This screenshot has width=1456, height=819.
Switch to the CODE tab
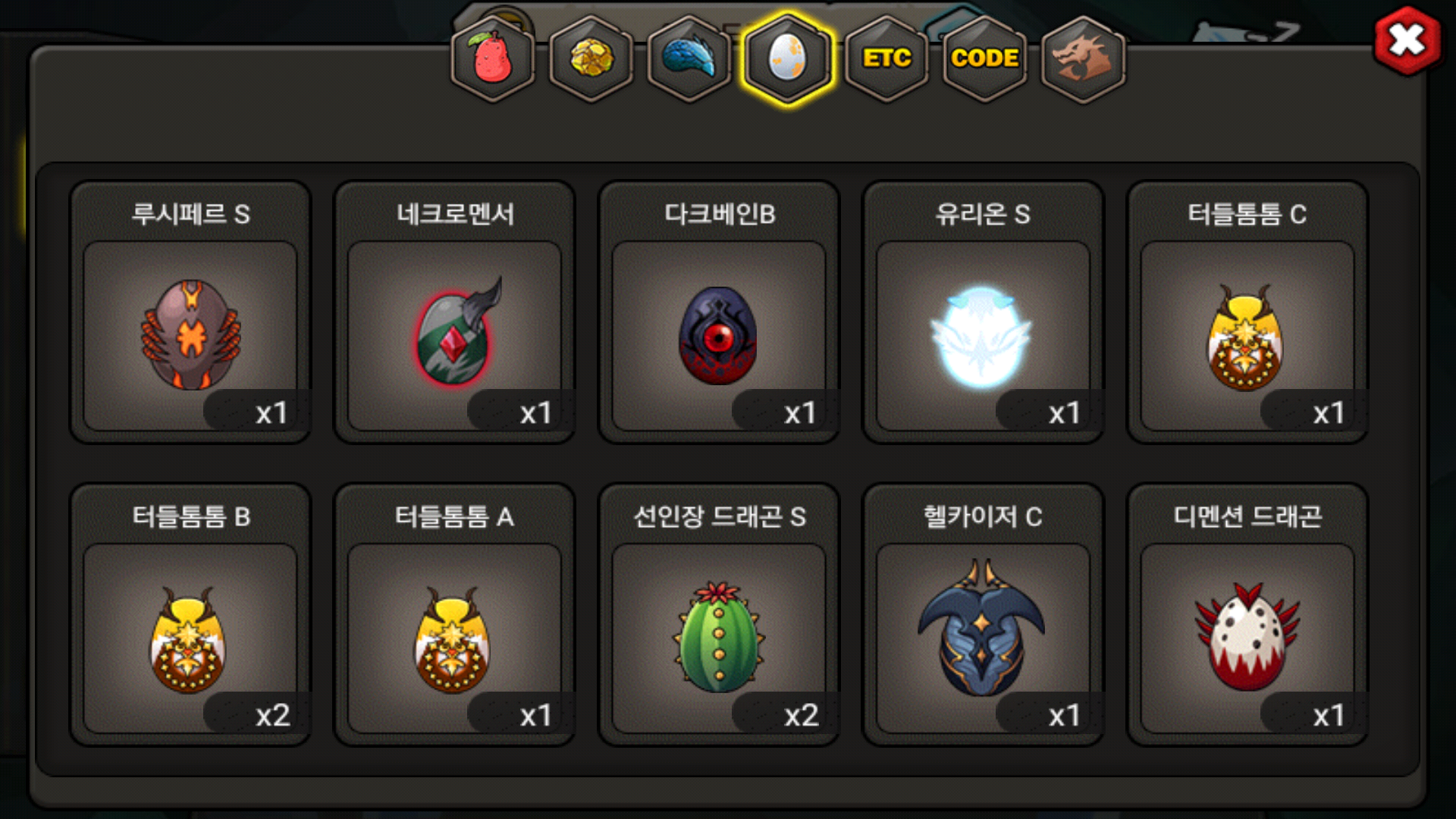[984, 59]
